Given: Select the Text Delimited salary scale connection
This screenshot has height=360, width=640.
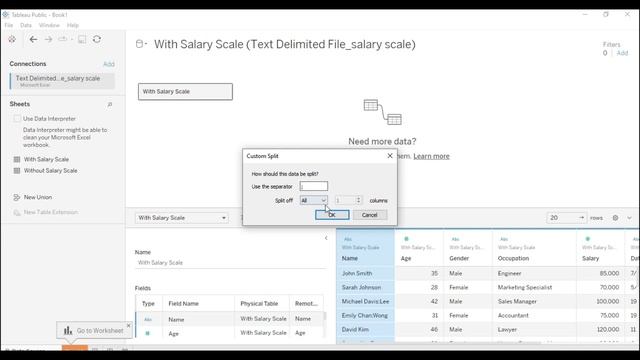Looking at the screenshot, I should click(x=62, y=81).
